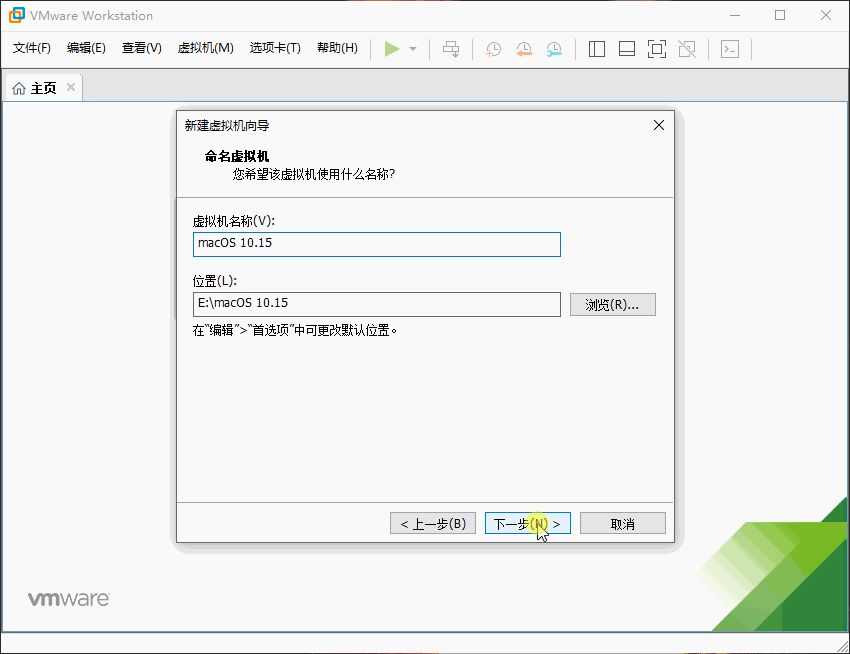Open the power options dropdown arrow
Viewport: 850px width, 654px height.
pyautogui.click(x=412, y=48)
